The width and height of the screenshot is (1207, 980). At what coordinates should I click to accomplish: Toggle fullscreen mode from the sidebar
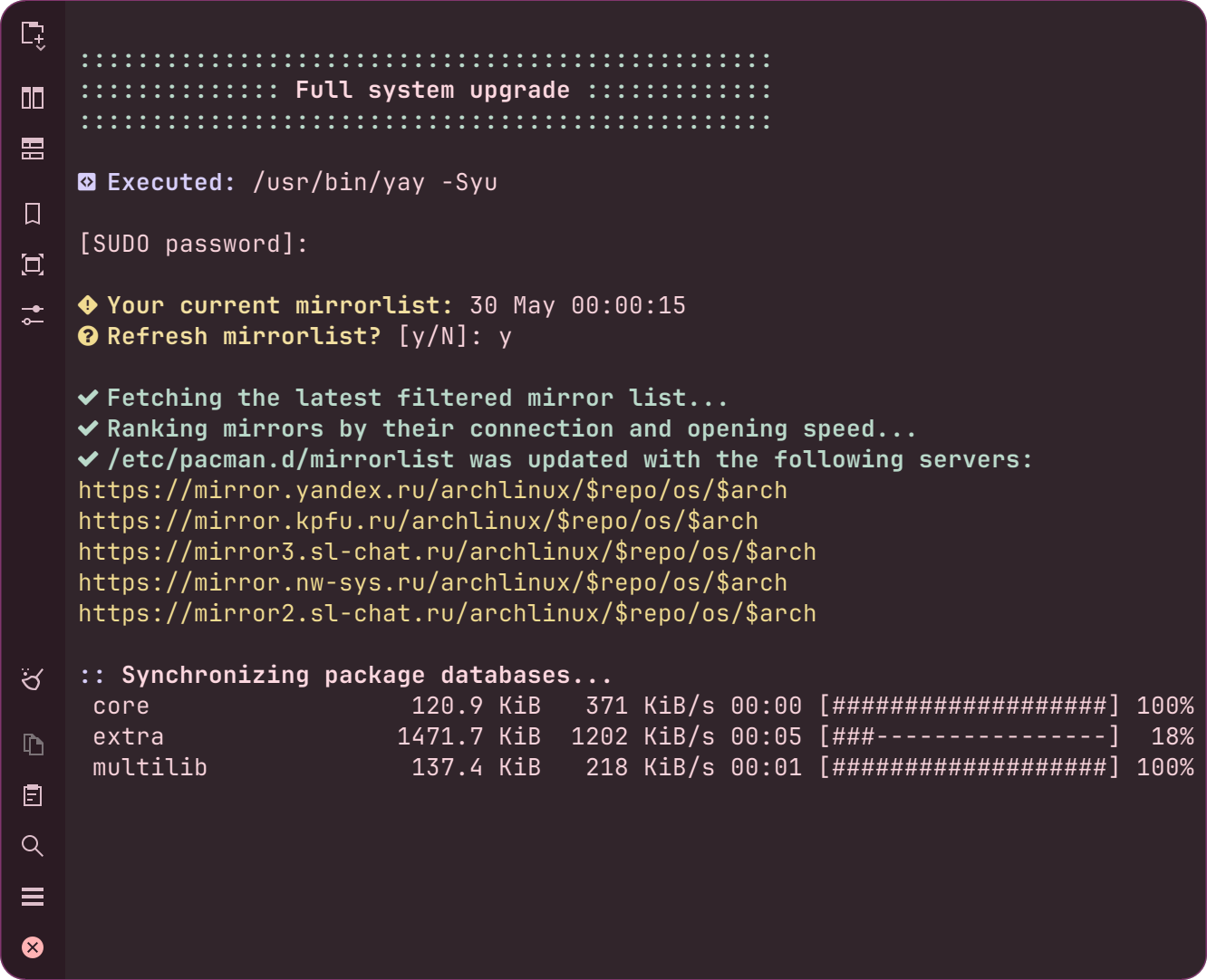pos(33,264)
